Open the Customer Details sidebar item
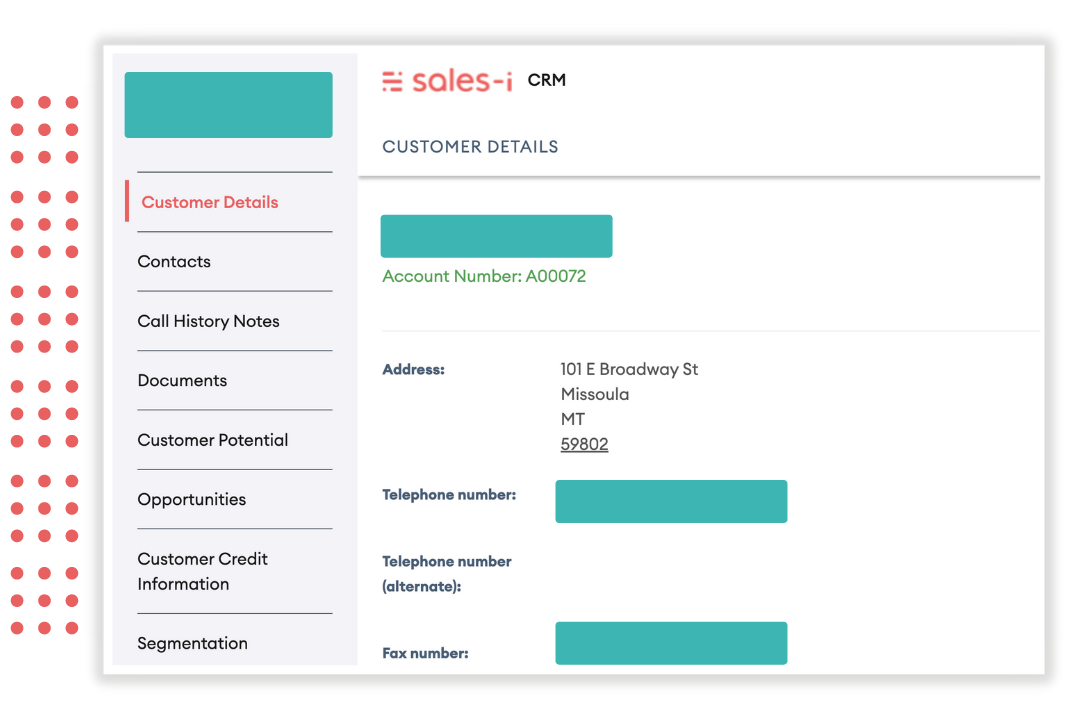Screen dimensions: 1080x720 coord(210,202)
